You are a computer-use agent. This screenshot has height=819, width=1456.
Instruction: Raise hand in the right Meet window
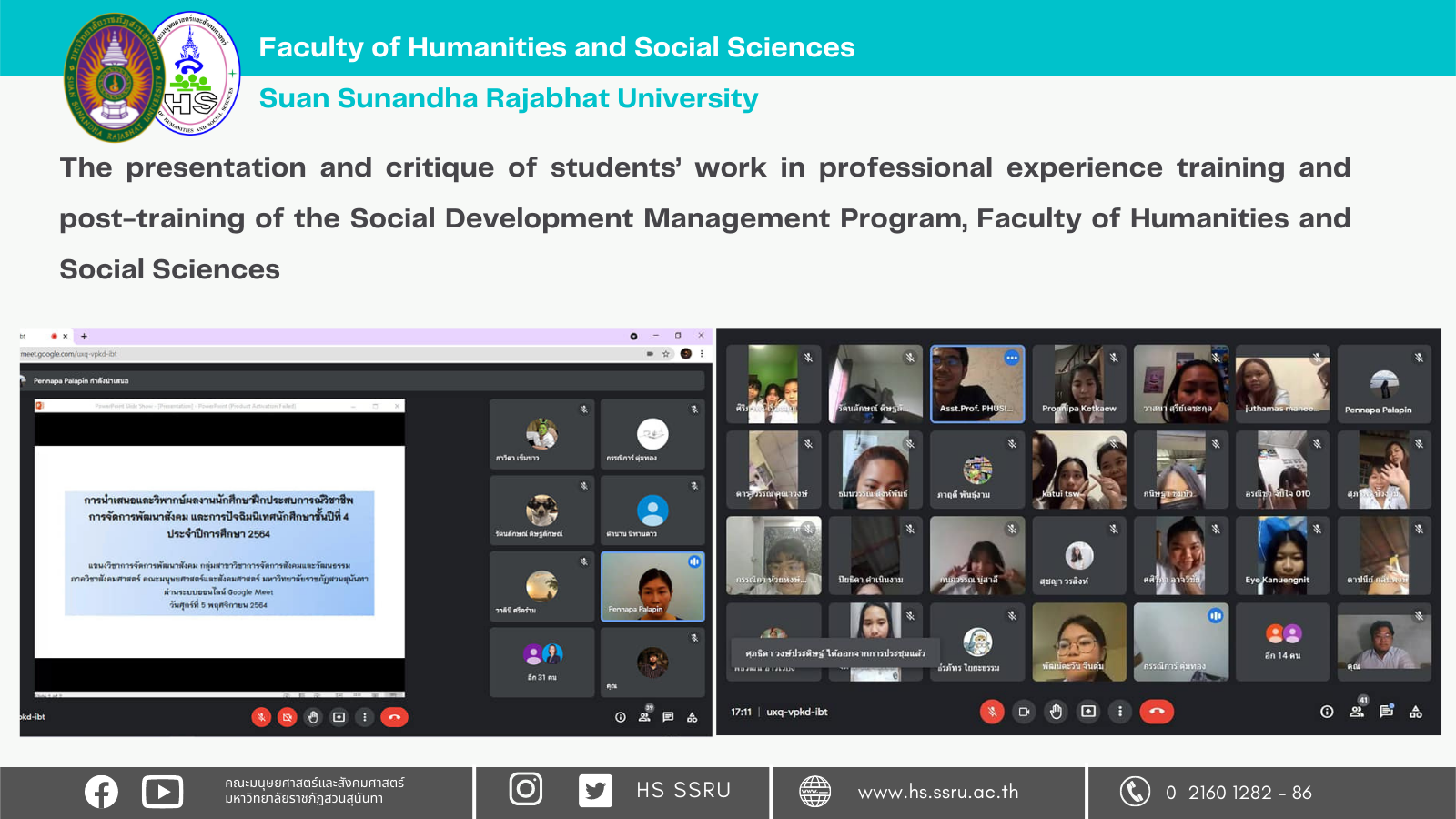click(x=1056, y=712)
